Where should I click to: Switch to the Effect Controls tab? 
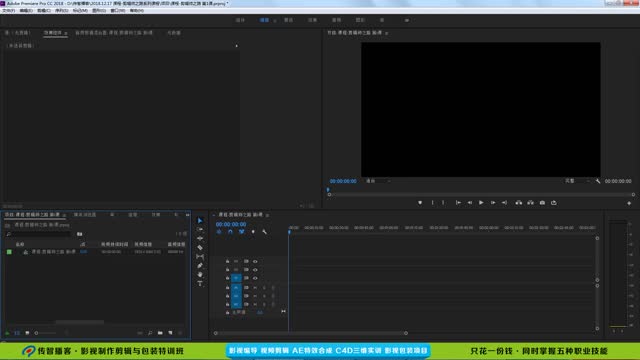(53, 33)
